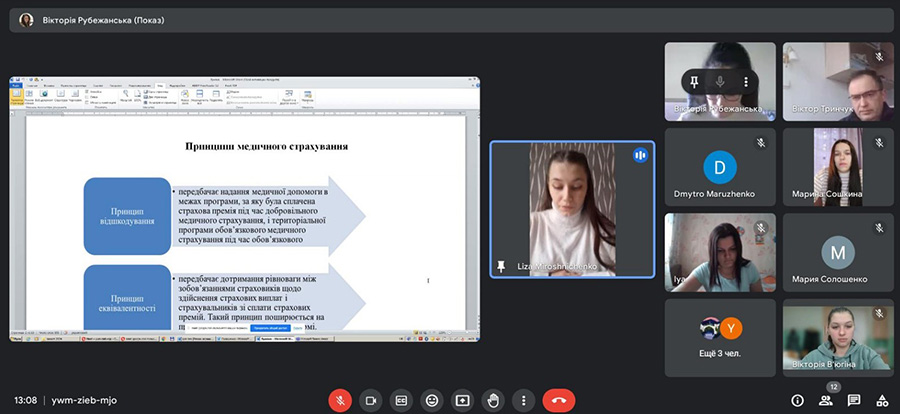Image resolution: width=900 pixels, height=414 pixels.
Task: Open the three-dot menu on Вікторія Рубежанська's tile
Action: pos(746,82)
